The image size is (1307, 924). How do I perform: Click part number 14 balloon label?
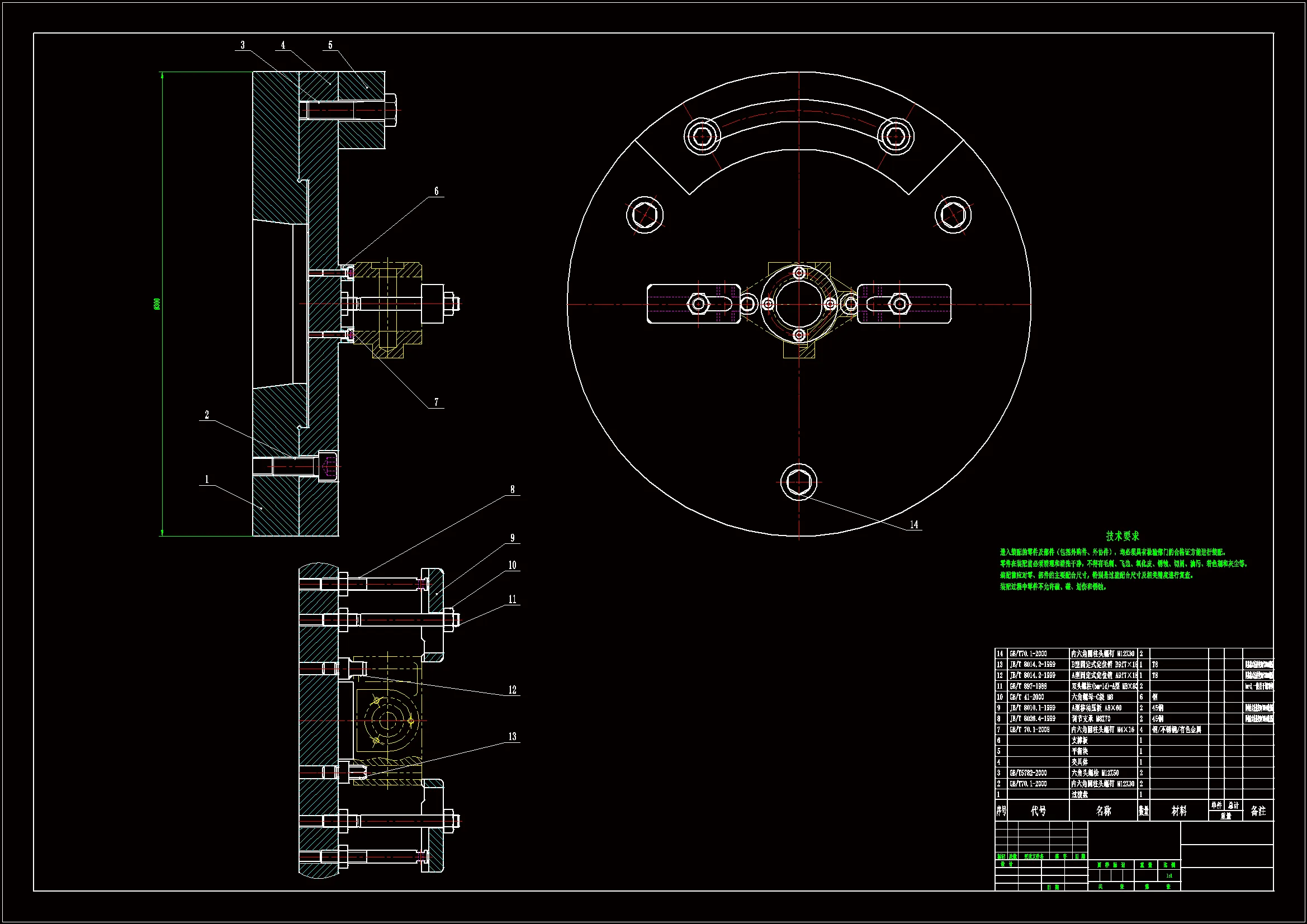[913, 524]
